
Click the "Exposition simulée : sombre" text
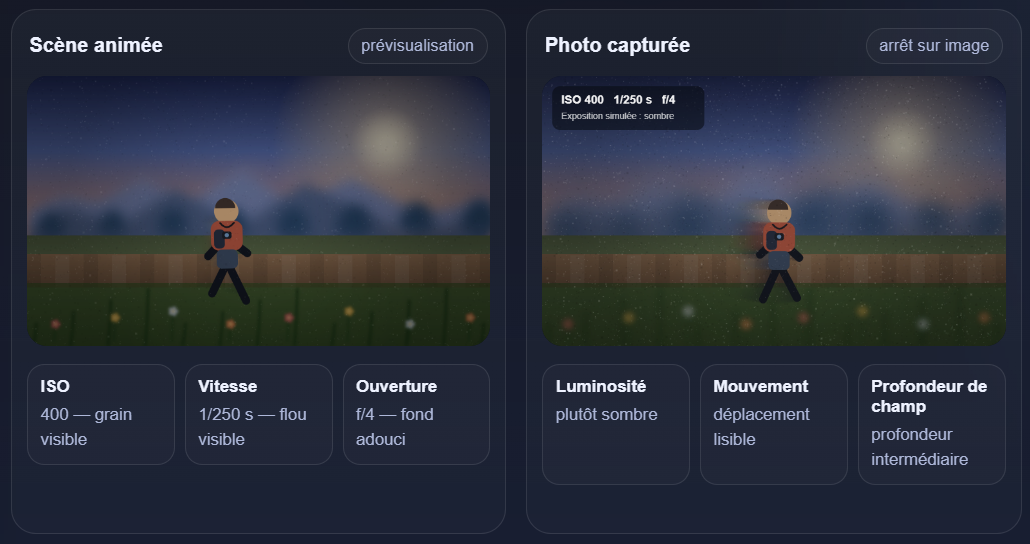pos(617,116)
